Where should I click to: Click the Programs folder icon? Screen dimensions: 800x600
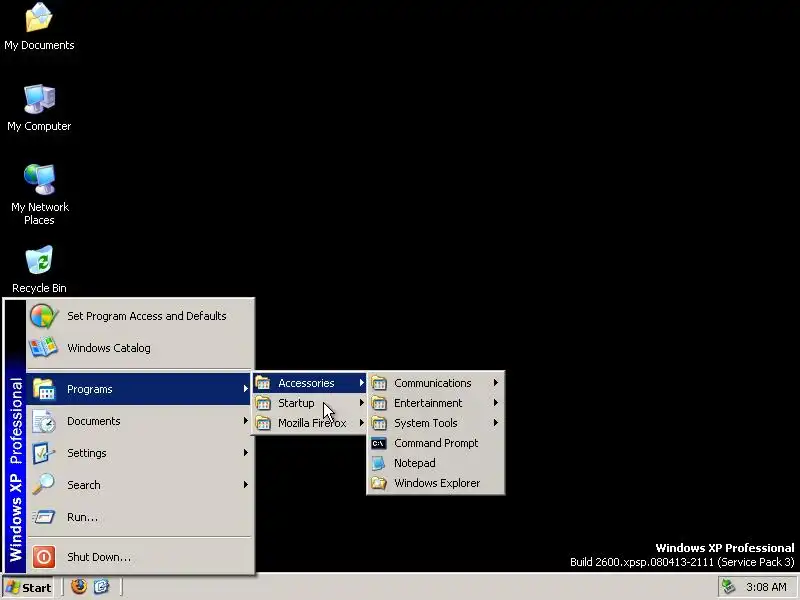pos(44,389)
